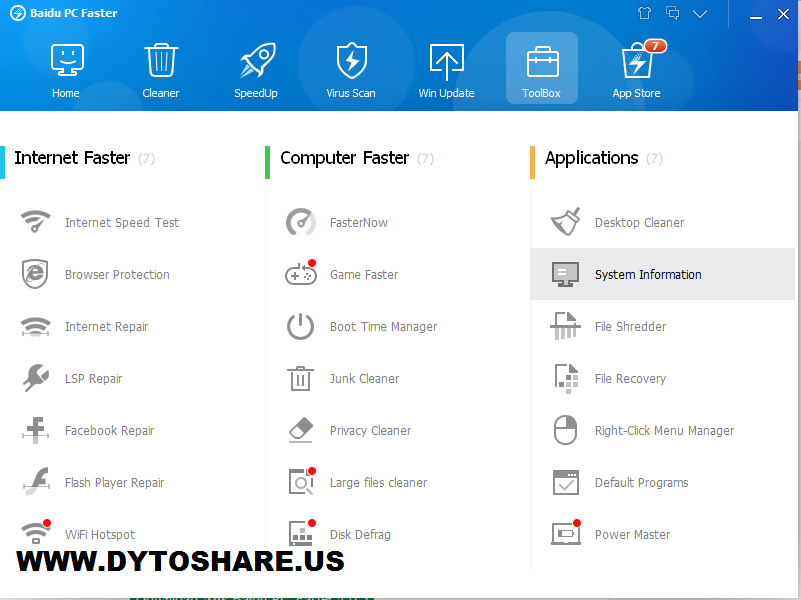Click the Privacy Cleaner eraser icon
The image size is (801, 600).
click(300, 430)
